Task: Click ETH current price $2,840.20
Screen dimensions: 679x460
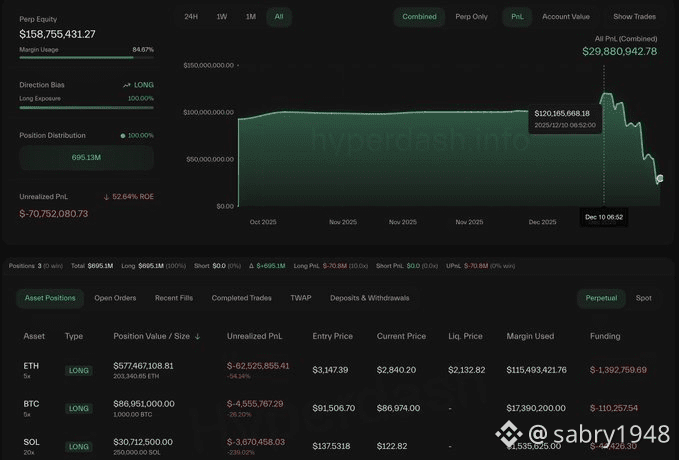Action: click(396, 370)
